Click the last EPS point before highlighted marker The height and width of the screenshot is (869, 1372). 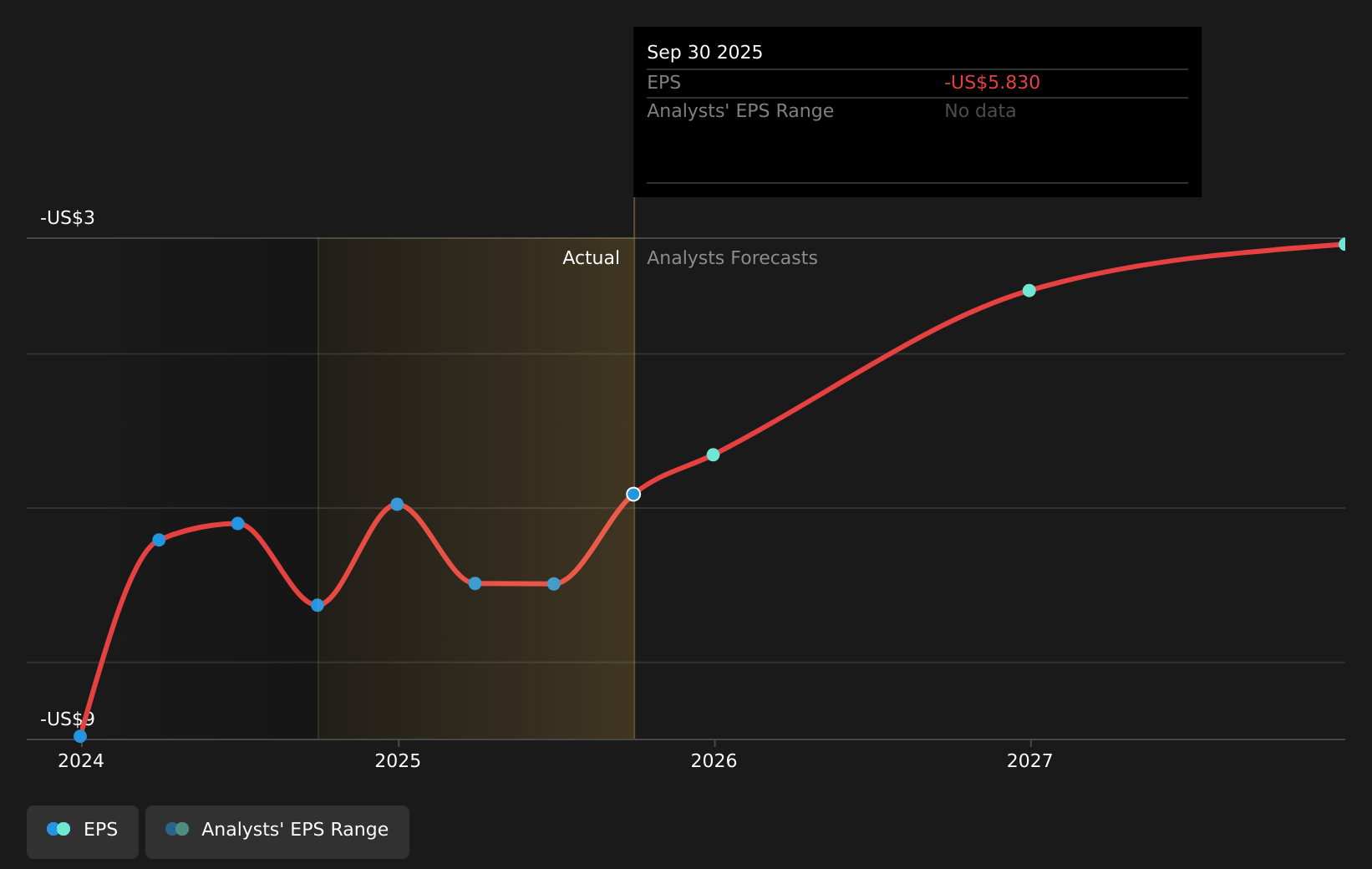(x=554, y=584)
